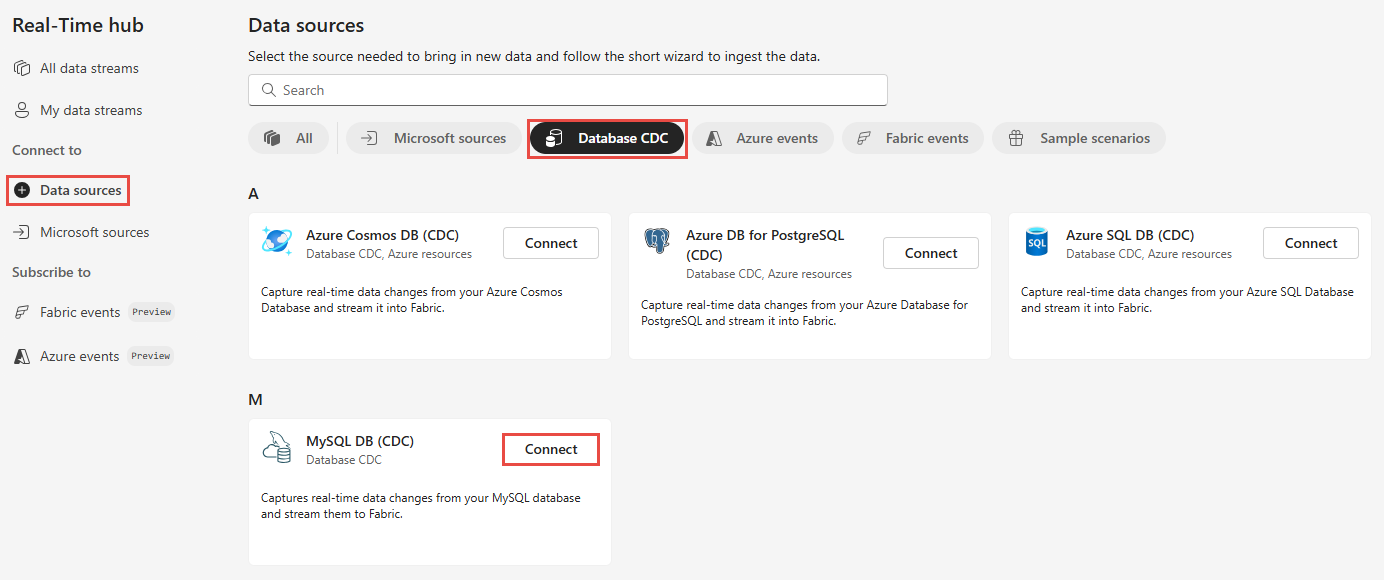Screen dimensions: 1384x580
Task: Choose the Sample scenarios filter tab
Action: (x=1079, y=138)
